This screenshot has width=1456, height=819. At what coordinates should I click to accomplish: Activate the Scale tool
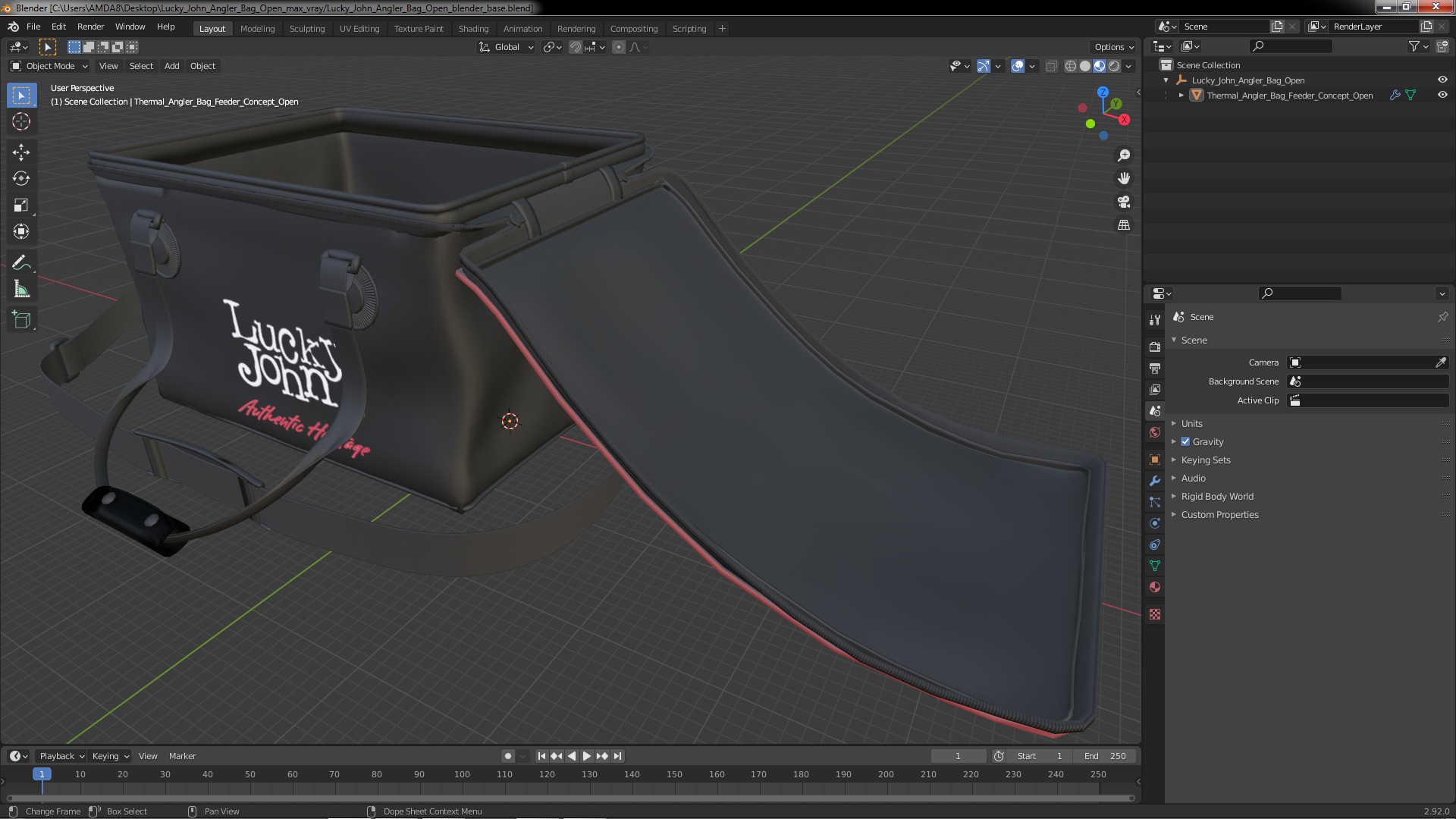(x=21, y=206)
